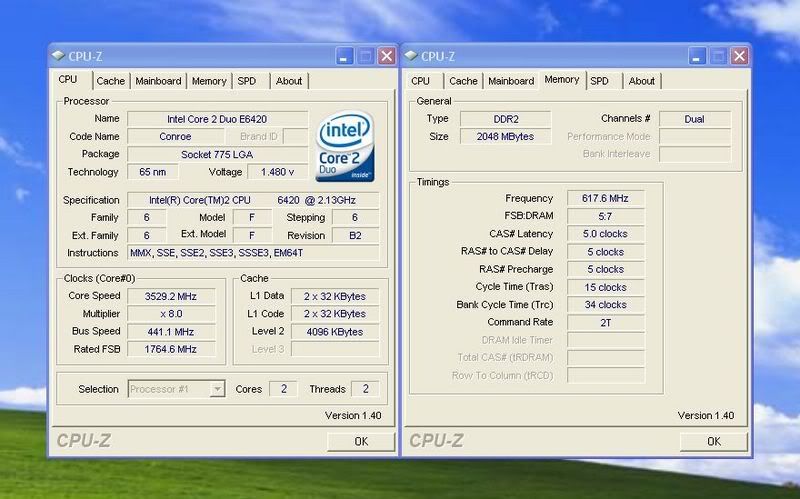The image size is (800, 499).
Task: Click the Stepping value field
Action: point(356,217)
